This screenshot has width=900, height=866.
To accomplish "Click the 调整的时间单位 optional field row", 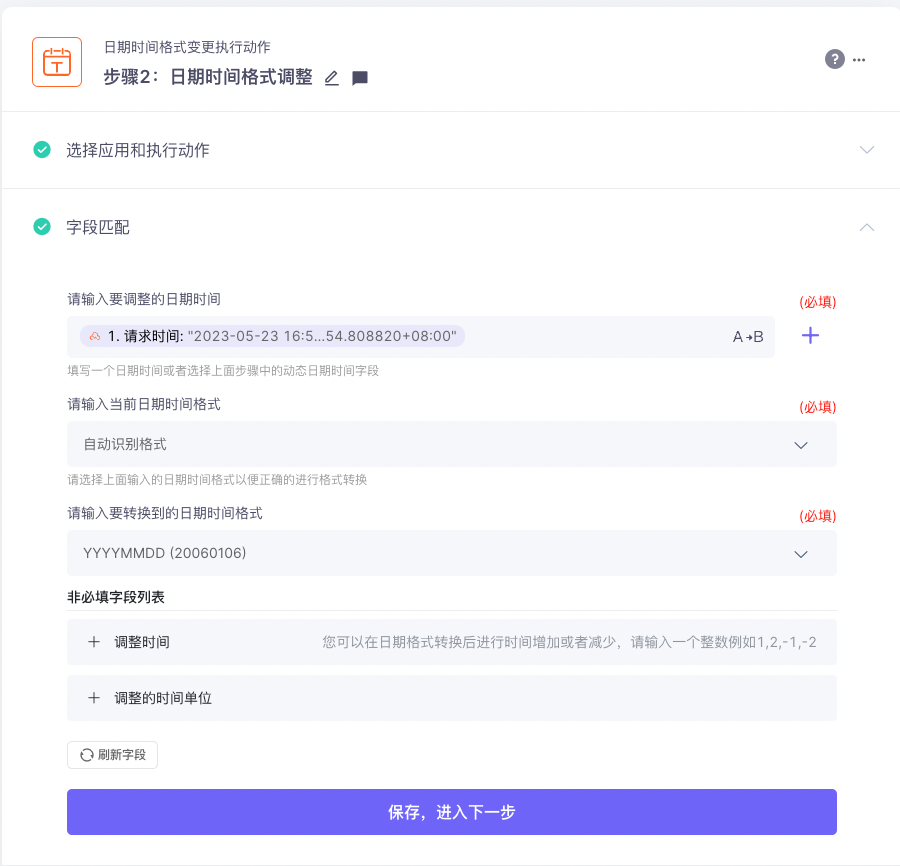I will tap(452, 698).
